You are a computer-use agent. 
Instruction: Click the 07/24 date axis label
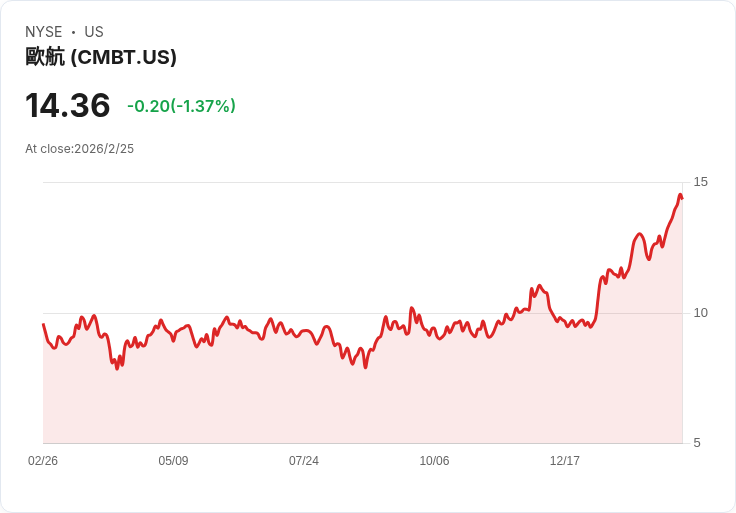[x=304, y=461]
